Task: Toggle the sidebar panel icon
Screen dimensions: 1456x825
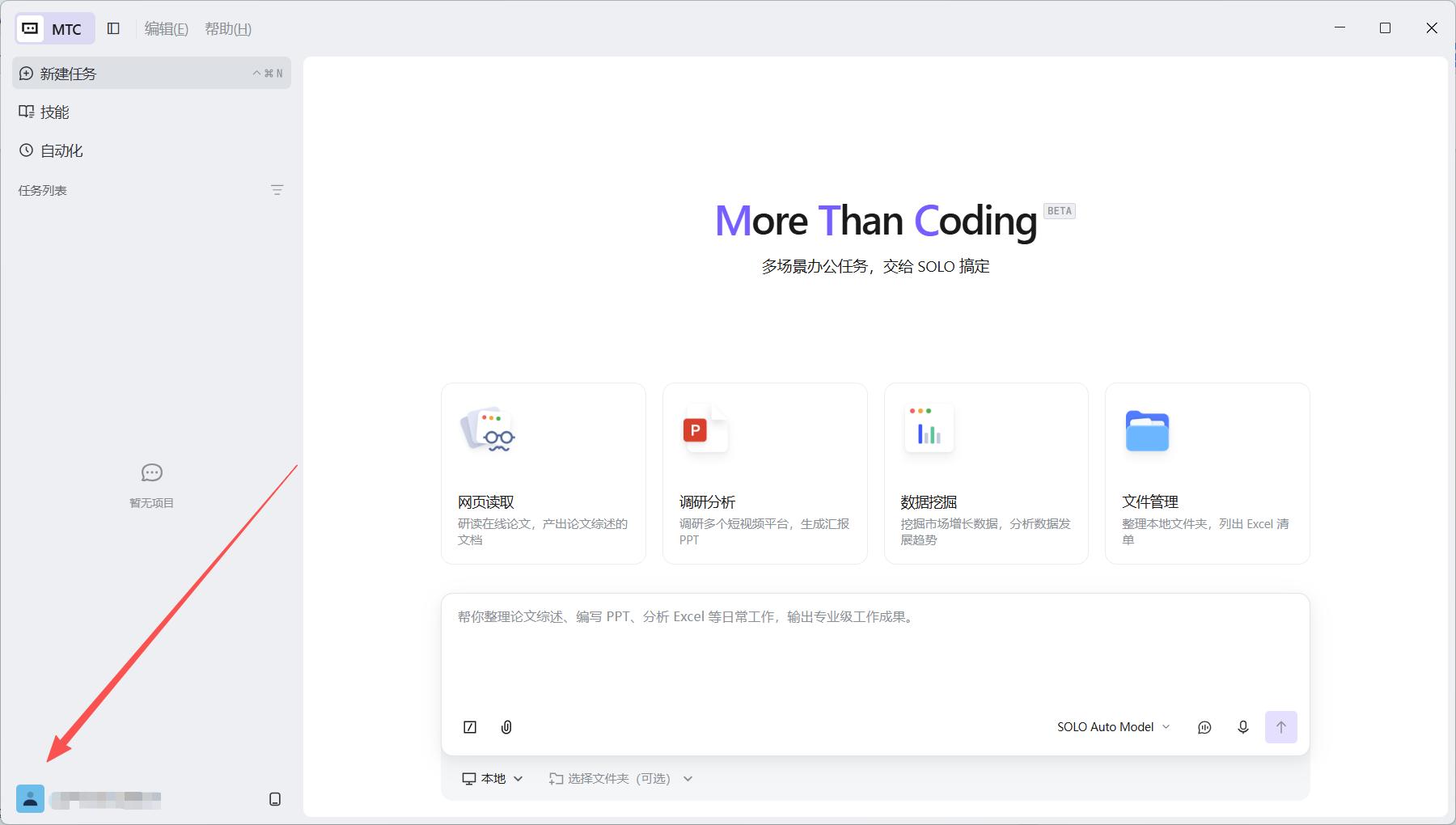Action: (113, 29)
